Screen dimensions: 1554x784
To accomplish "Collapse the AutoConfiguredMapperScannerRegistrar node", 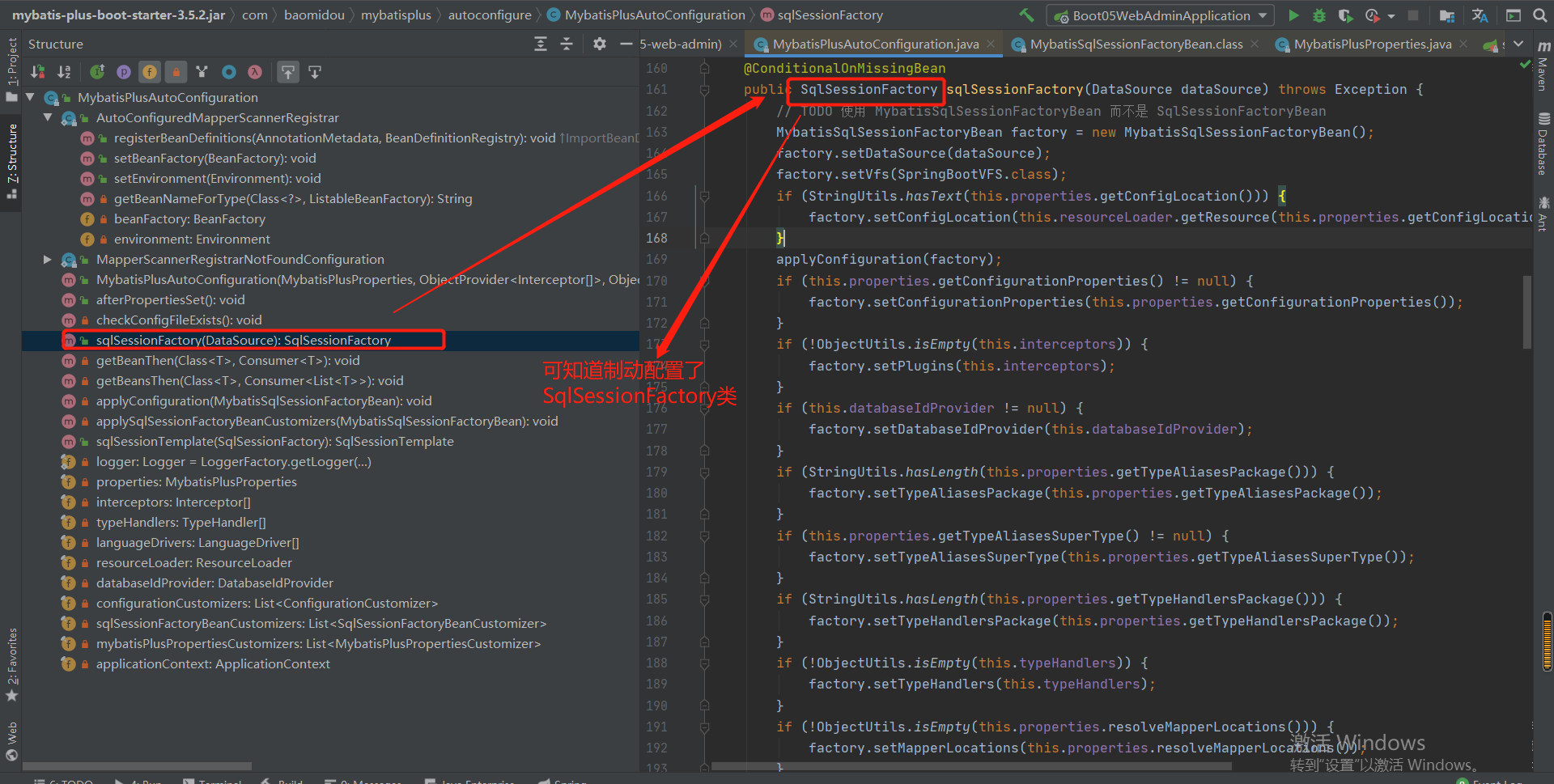I will (48, 117).
